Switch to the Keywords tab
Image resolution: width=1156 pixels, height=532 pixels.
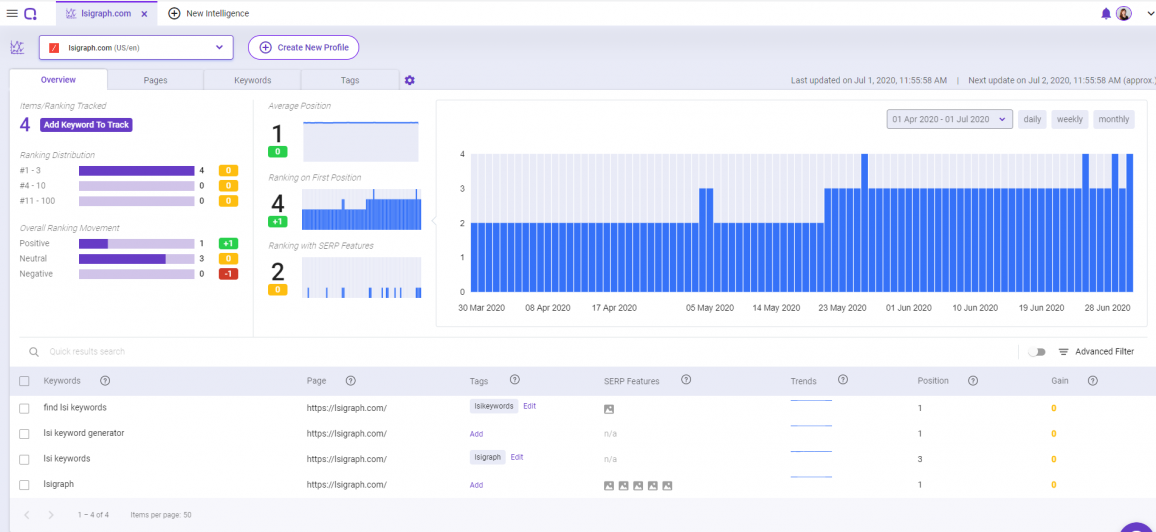[253, 80]
